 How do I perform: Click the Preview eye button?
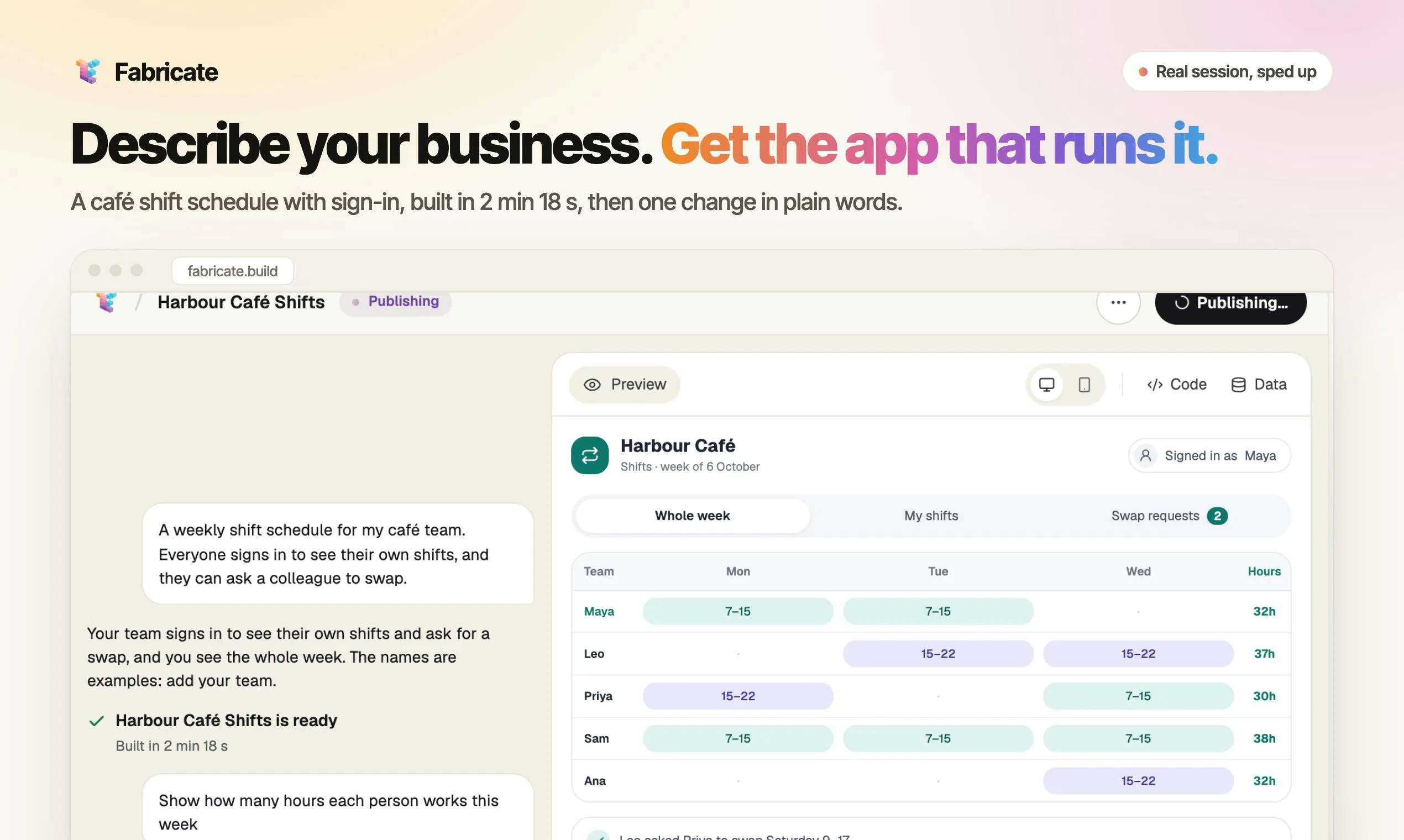point(625,385)
